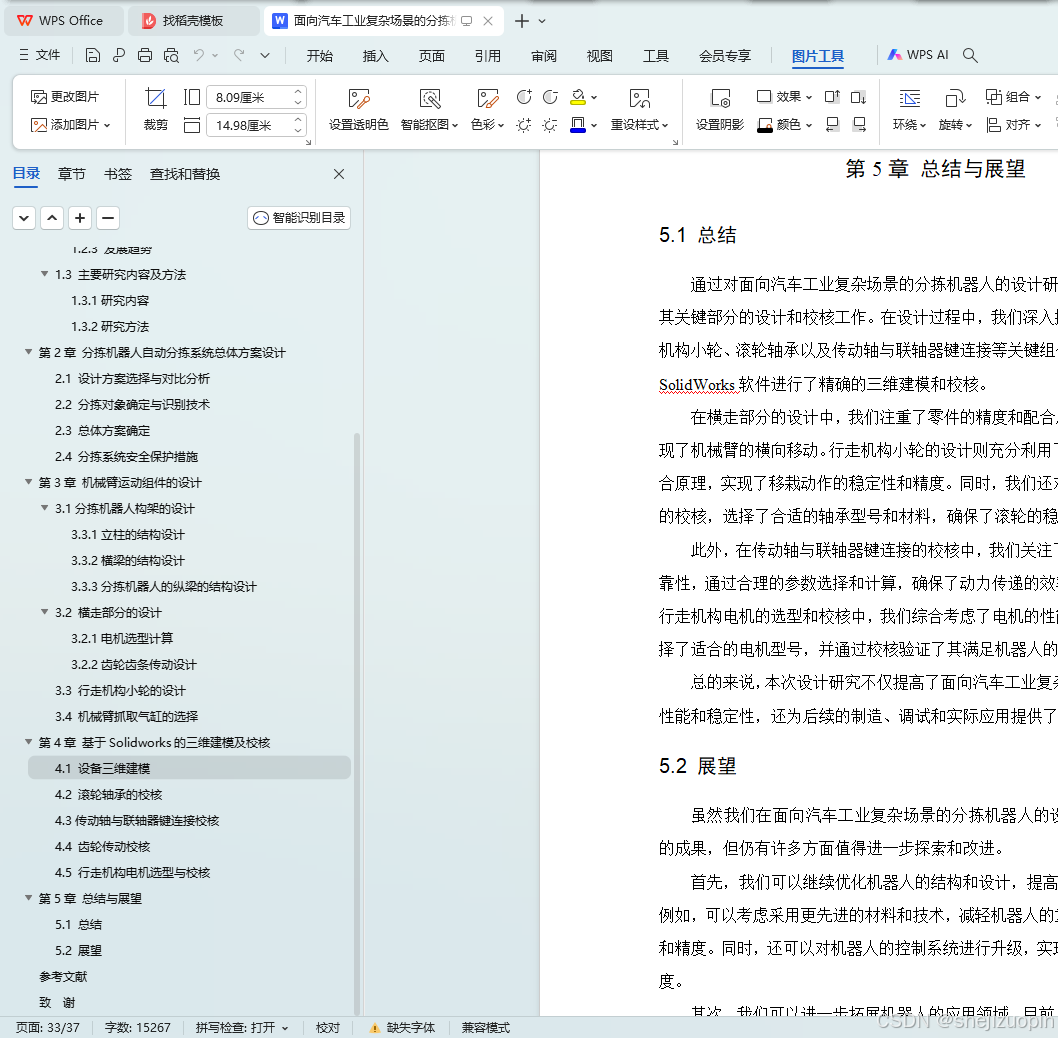The height and width of the screenshot is (1038, 1058).
Task: Click the outline collapse up chevron
Action: pos(52,218)
